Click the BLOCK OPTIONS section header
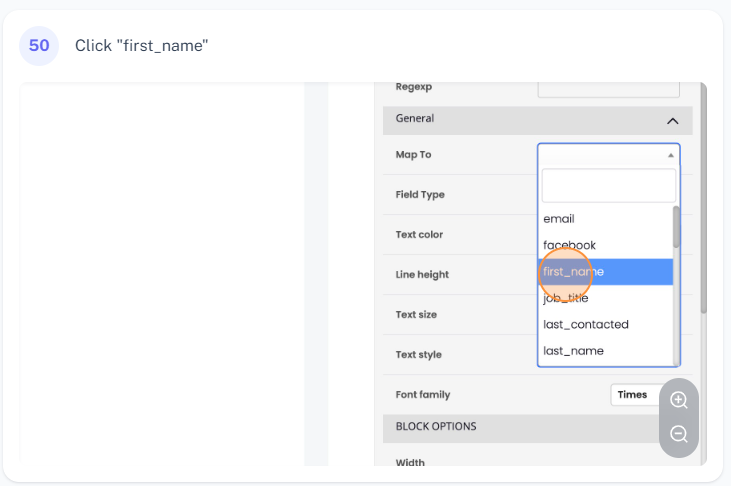 pyautogui.click(x=436, y=427)
